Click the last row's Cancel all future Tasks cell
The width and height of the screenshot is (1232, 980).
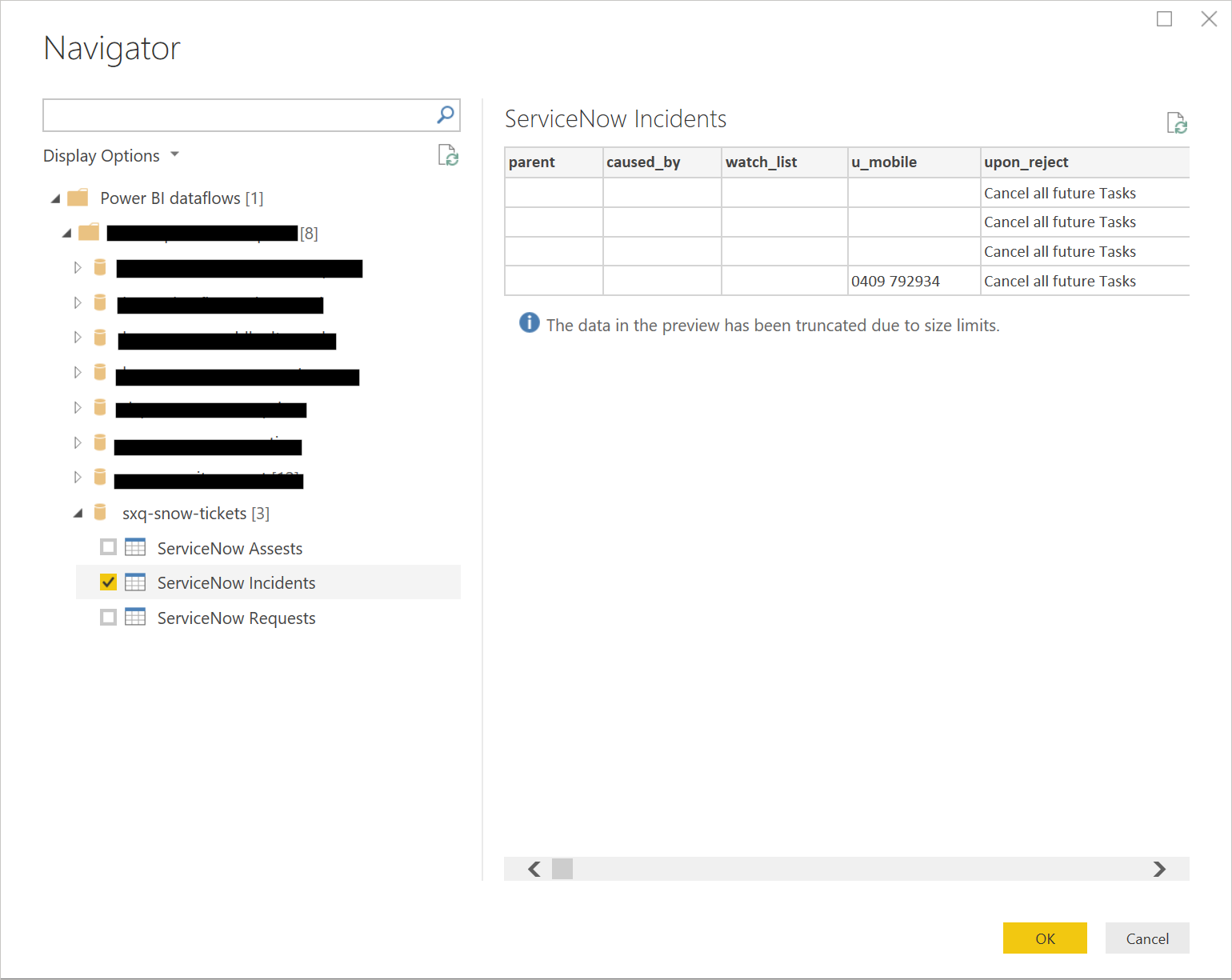[1086, 281]
